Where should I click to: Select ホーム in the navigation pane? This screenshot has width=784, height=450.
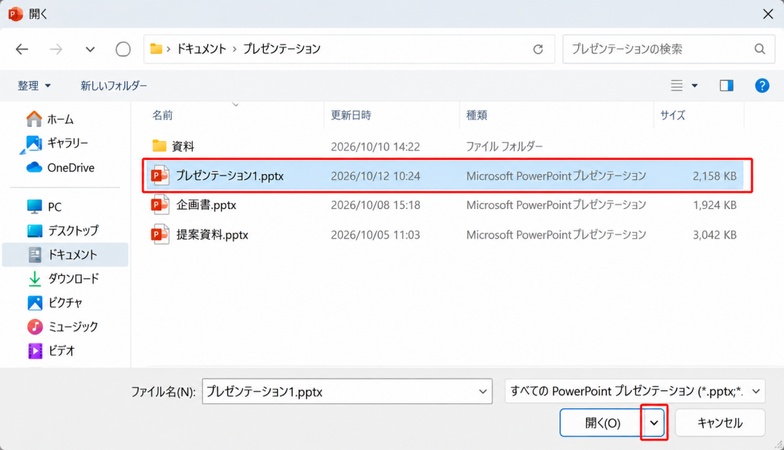(x=50, y=119)
